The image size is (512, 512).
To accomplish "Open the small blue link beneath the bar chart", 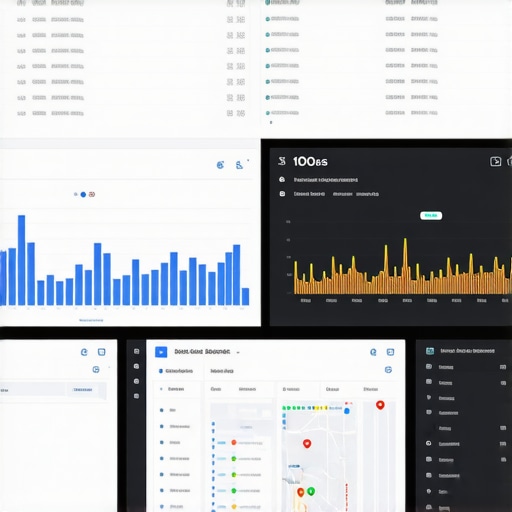I will (x=91, y=320).
